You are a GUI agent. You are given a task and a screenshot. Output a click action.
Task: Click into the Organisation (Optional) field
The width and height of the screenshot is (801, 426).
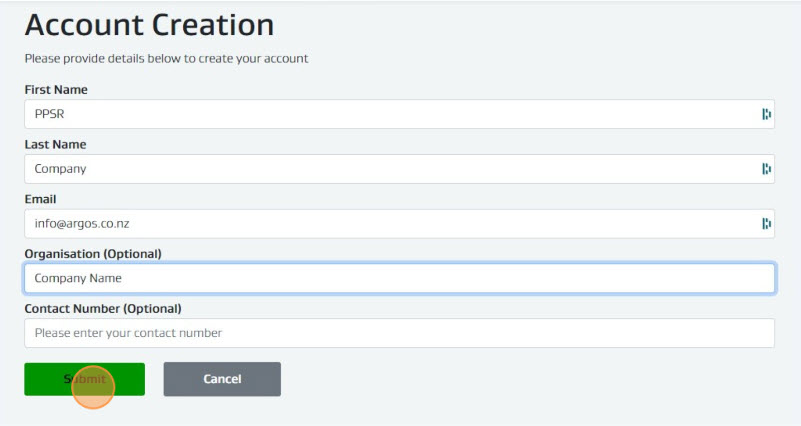pyautogui.click(x=399, y=278)
